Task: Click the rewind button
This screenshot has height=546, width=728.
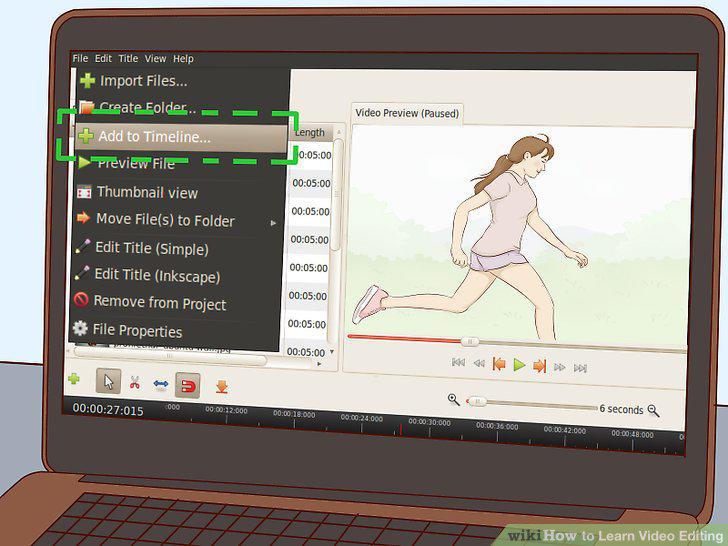Action: [x=479, y=364]
